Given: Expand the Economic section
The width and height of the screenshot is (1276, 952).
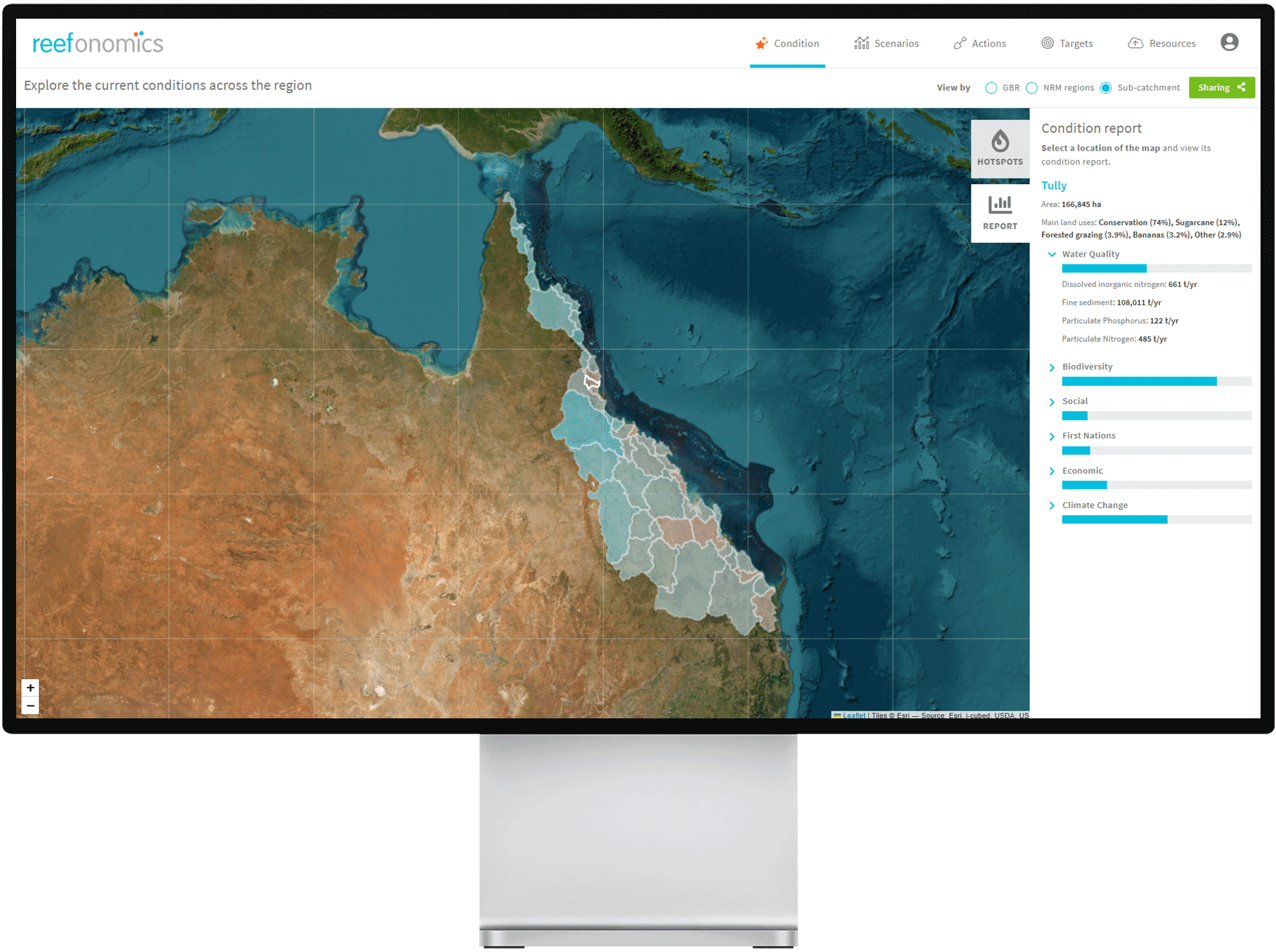Looking at the screenshot, I should 1052,471.
